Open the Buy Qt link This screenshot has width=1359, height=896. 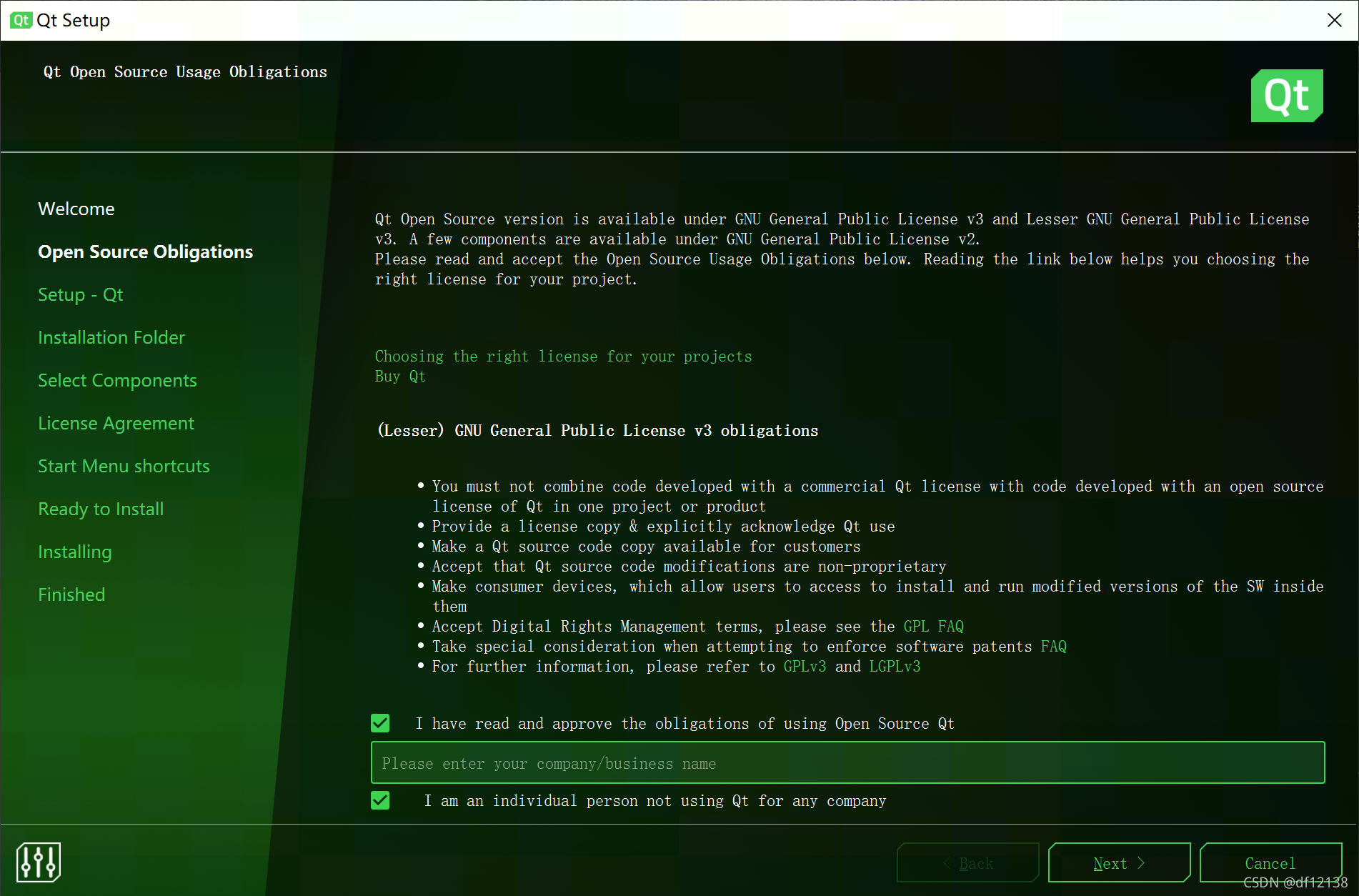click(400, 376)
